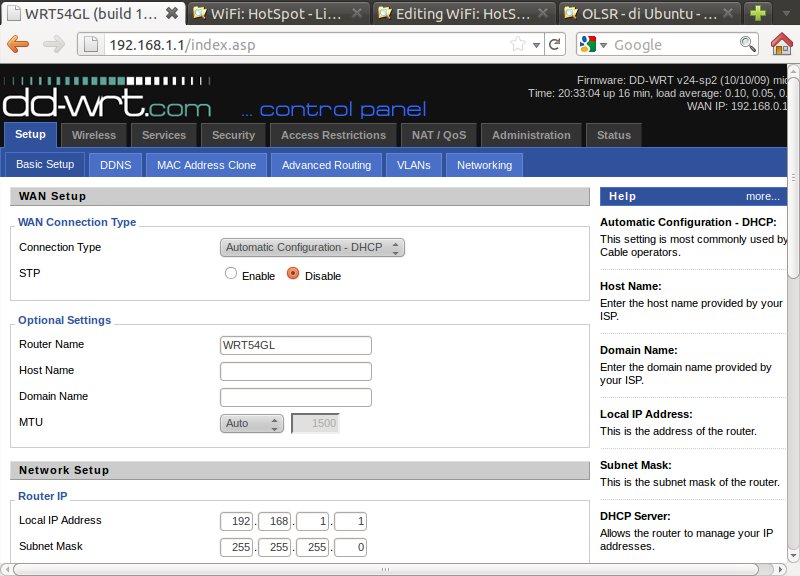Open the MTU Auto dropdown
800x576 pixels.
[252, 423]
